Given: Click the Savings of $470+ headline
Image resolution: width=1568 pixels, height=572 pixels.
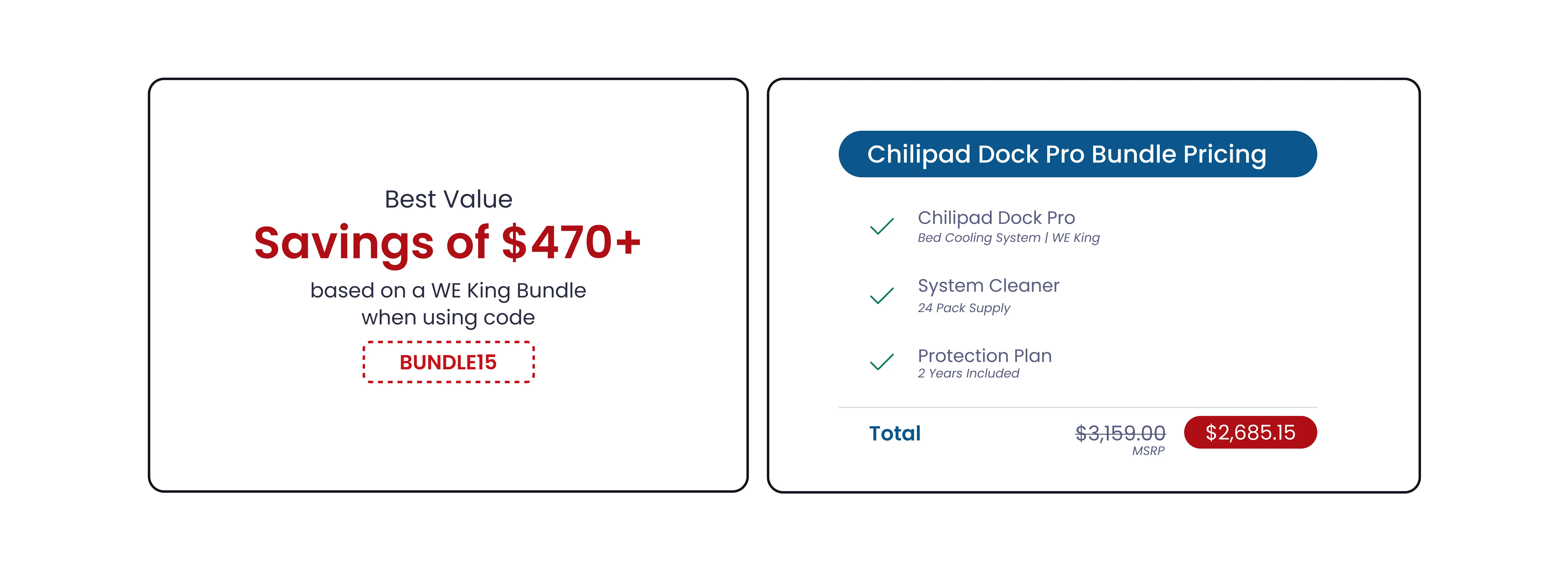Looking at the screenshot, I should click(x=447, y=242).
